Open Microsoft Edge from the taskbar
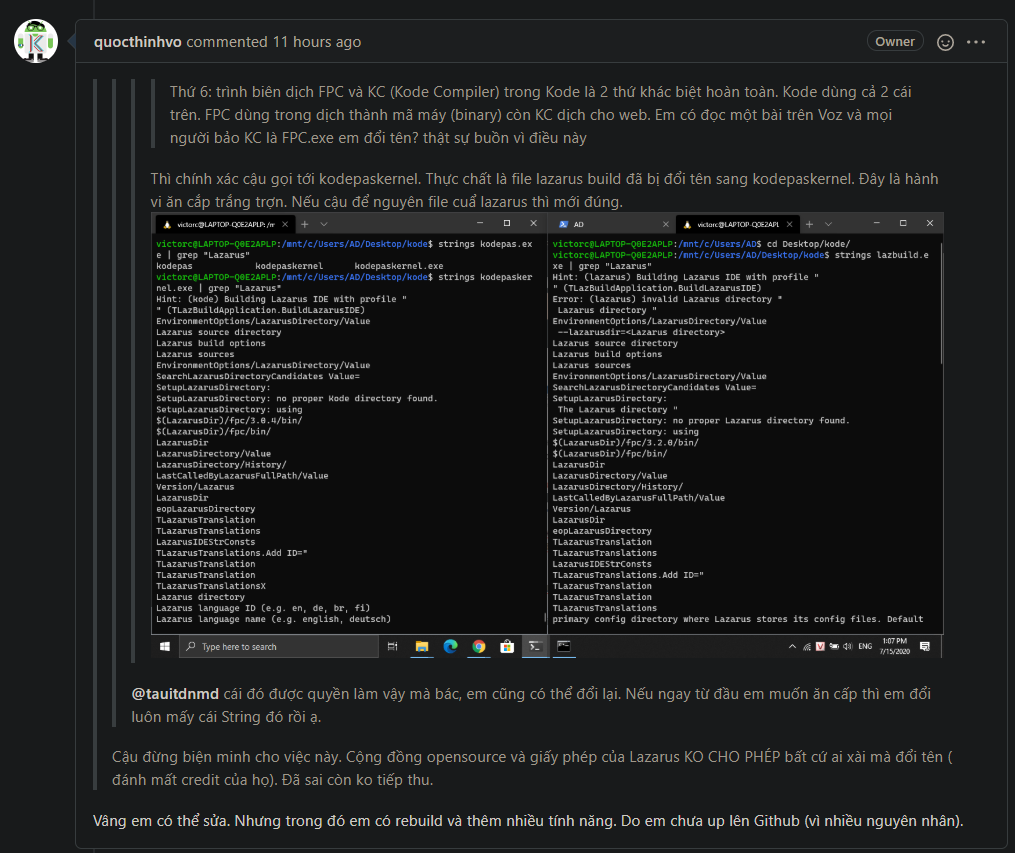This screenshot has height=853, width=1015. pyautogui.click(x=451, y=647)
